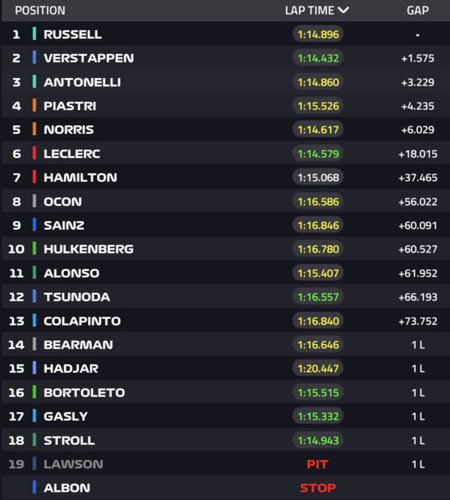
Task: Select Russell's teal team color bar
Action: (x=34, y=34)
